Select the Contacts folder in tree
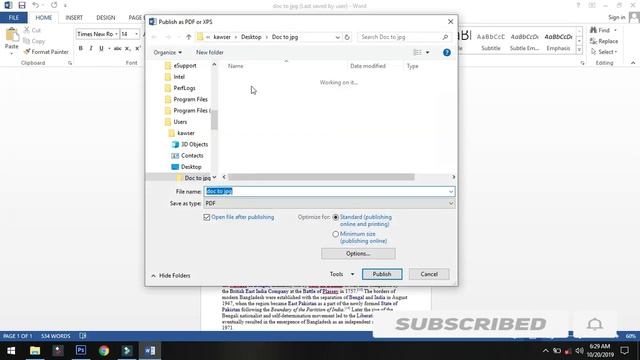This screenshot has width=640, height=360. pos(188,156)
